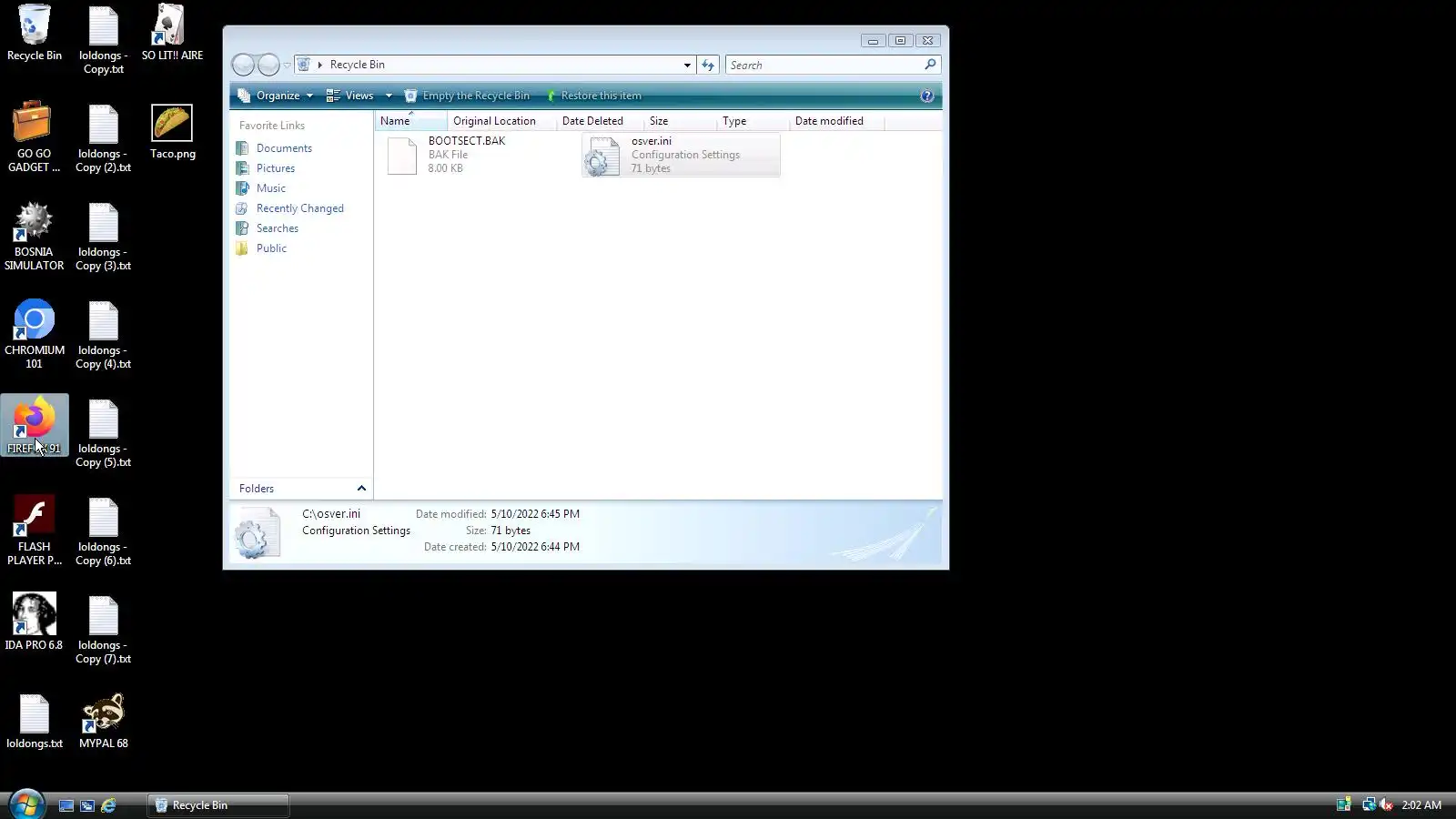Image resolution: width=1456 pixels, height=819 pixels.
Task: Sort by Date modified column
Action: coord(836,121)
